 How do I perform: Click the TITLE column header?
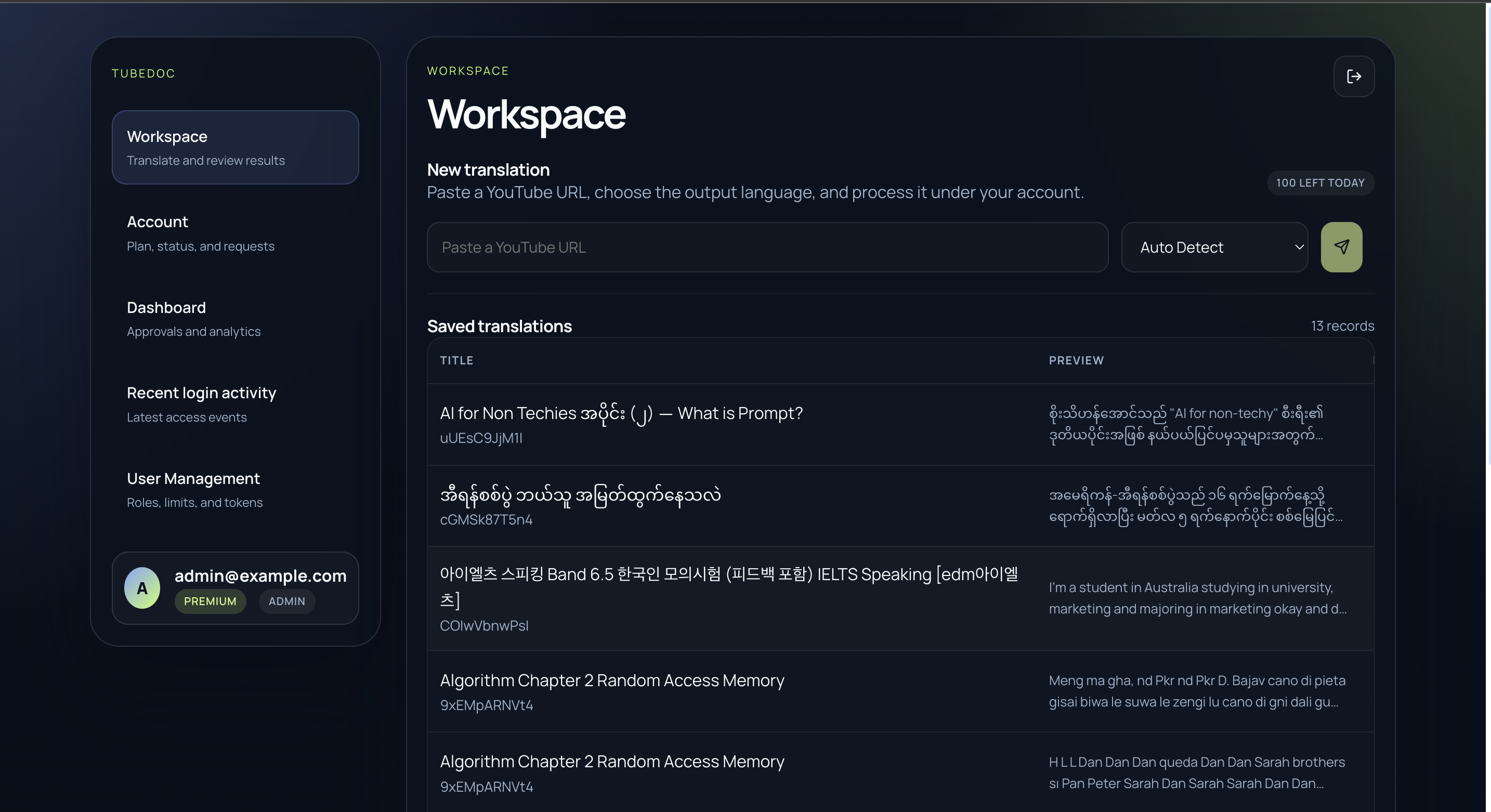click(456, 361)
